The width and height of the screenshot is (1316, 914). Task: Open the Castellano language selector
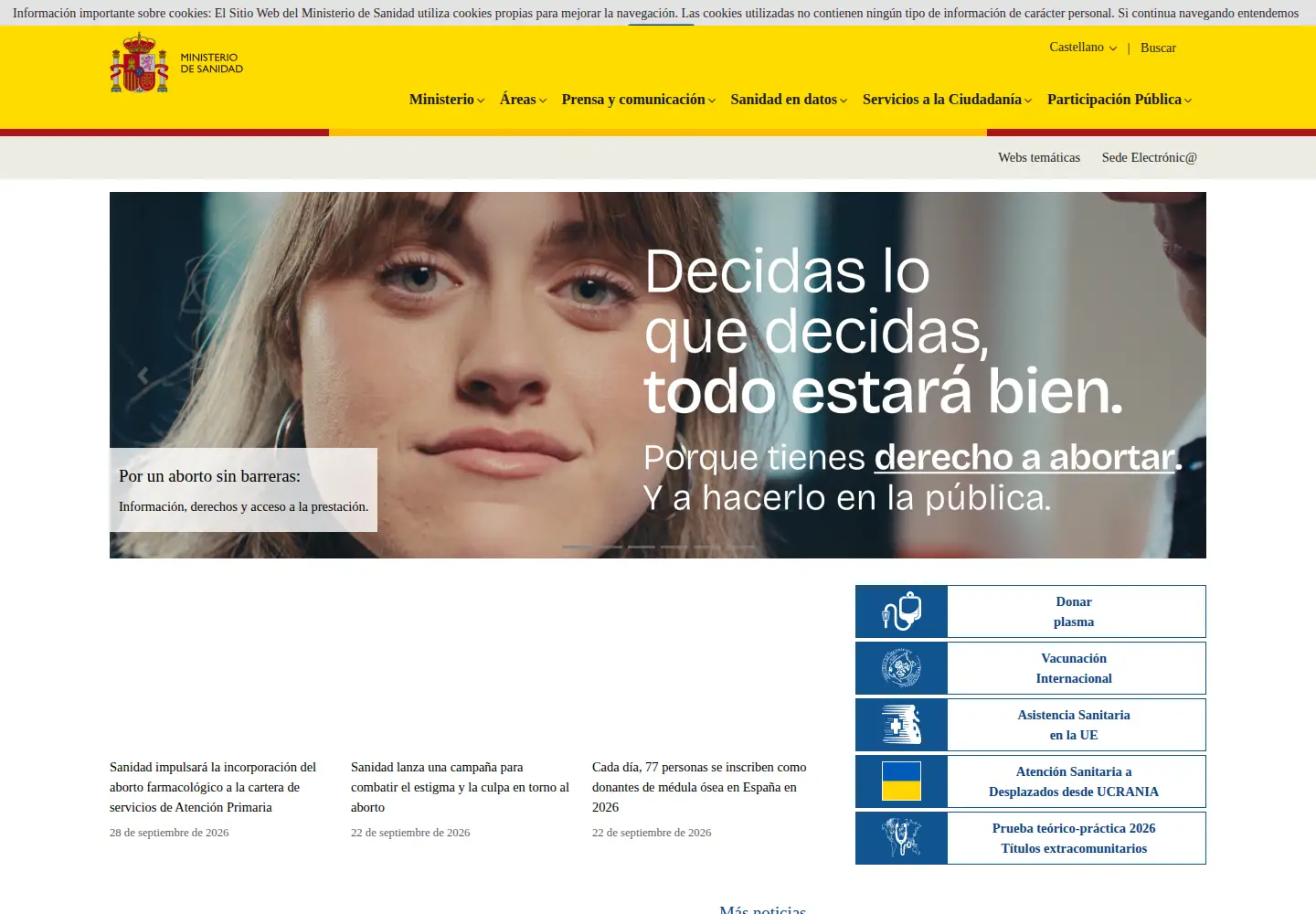click(1083, 48)
